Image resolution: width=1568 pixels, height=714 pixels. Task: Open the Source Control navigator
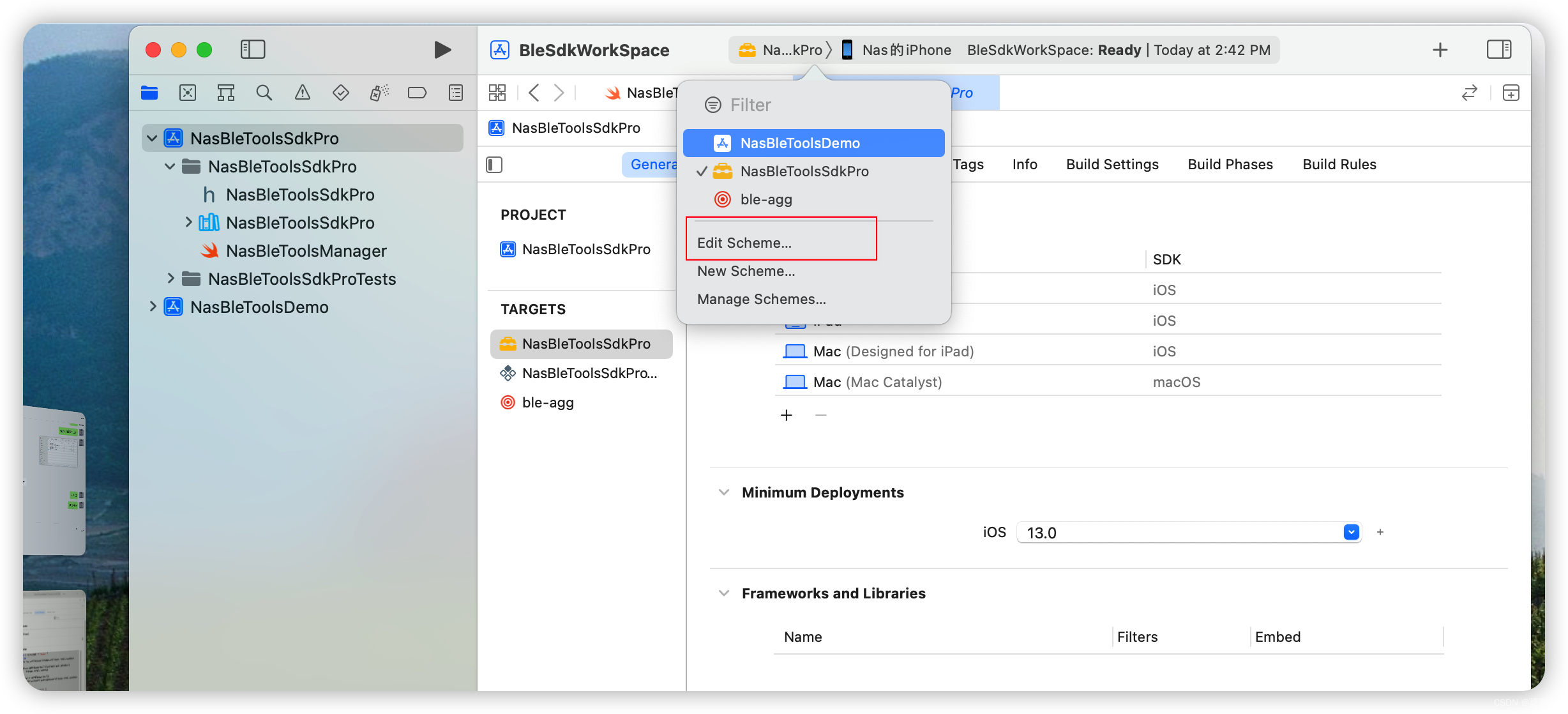tap(188, 93)
